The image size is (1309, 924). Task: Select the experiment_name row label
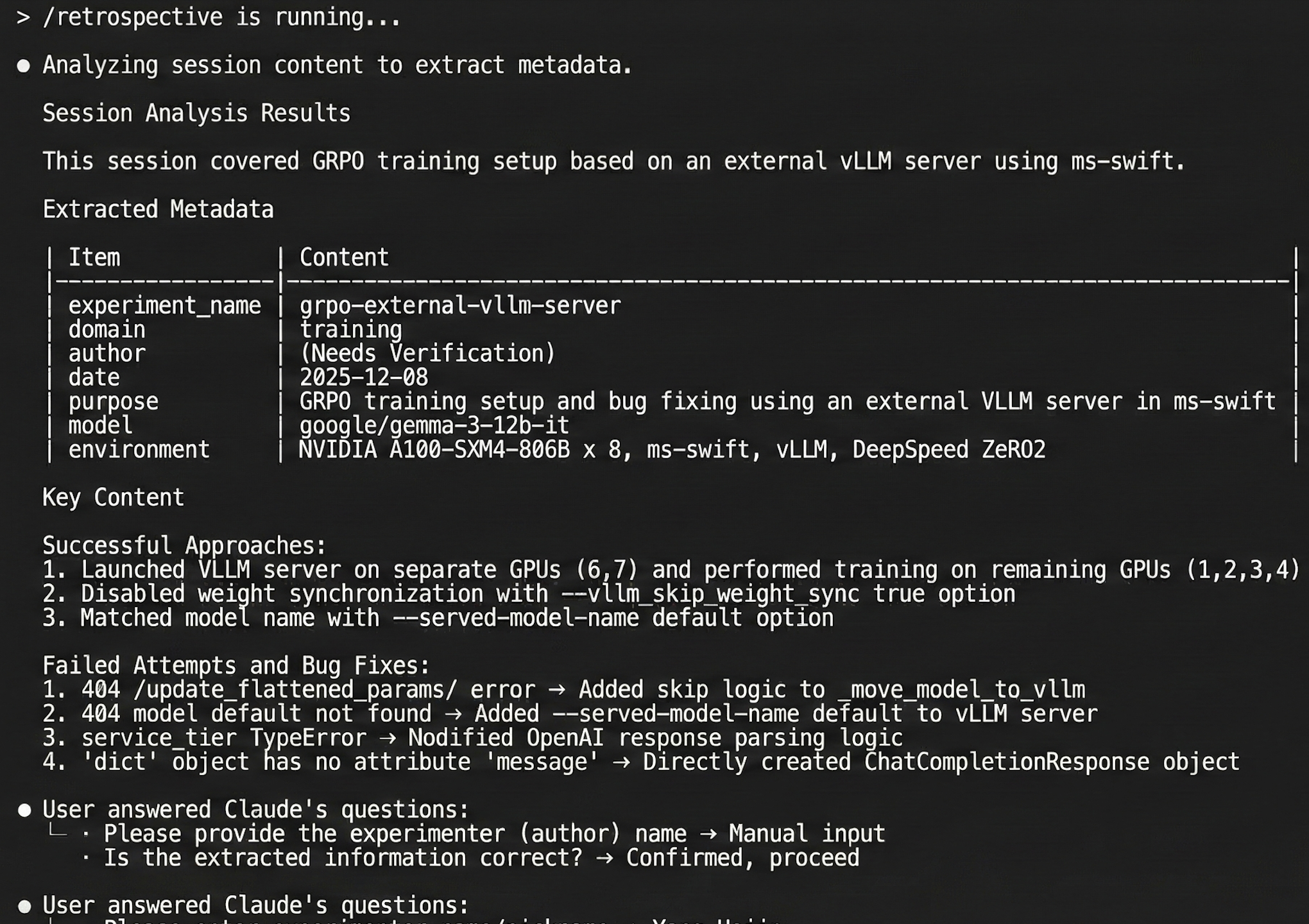pos(164,306)
